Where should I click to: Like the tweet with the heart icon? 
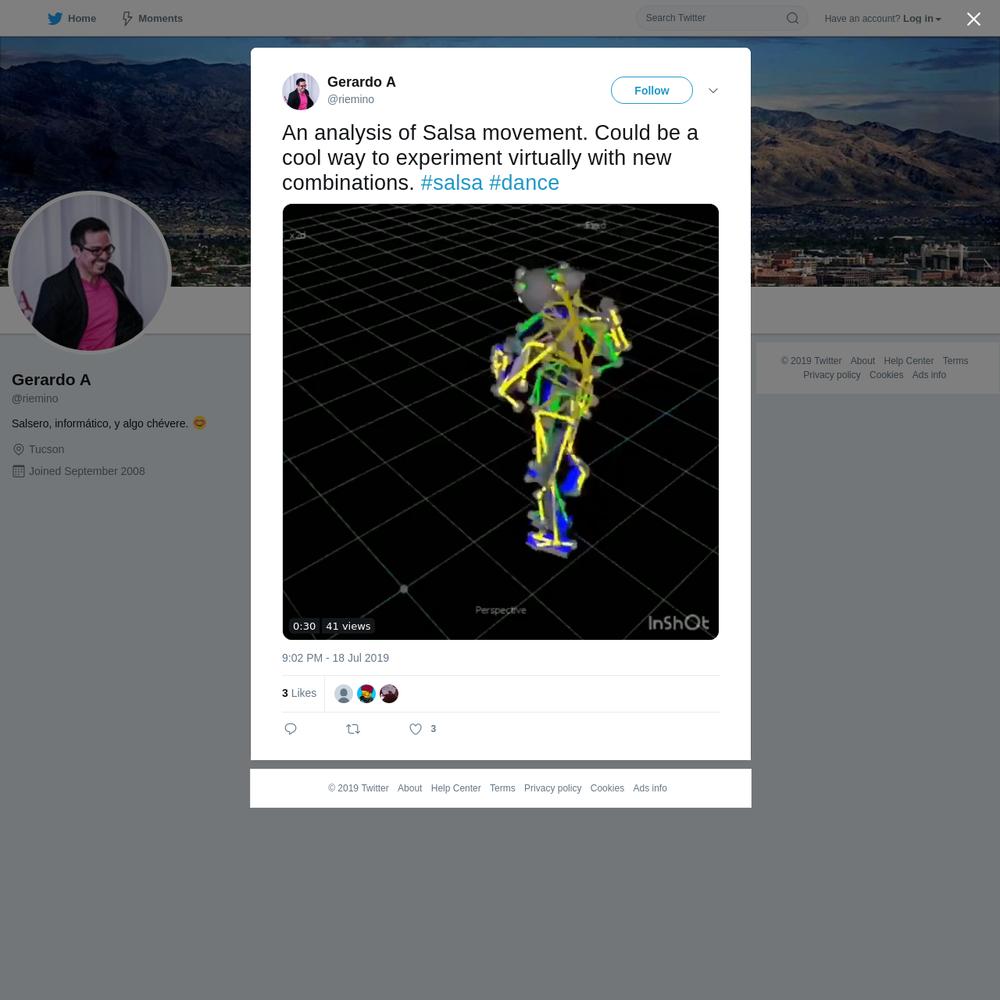[x=415, y=729]
